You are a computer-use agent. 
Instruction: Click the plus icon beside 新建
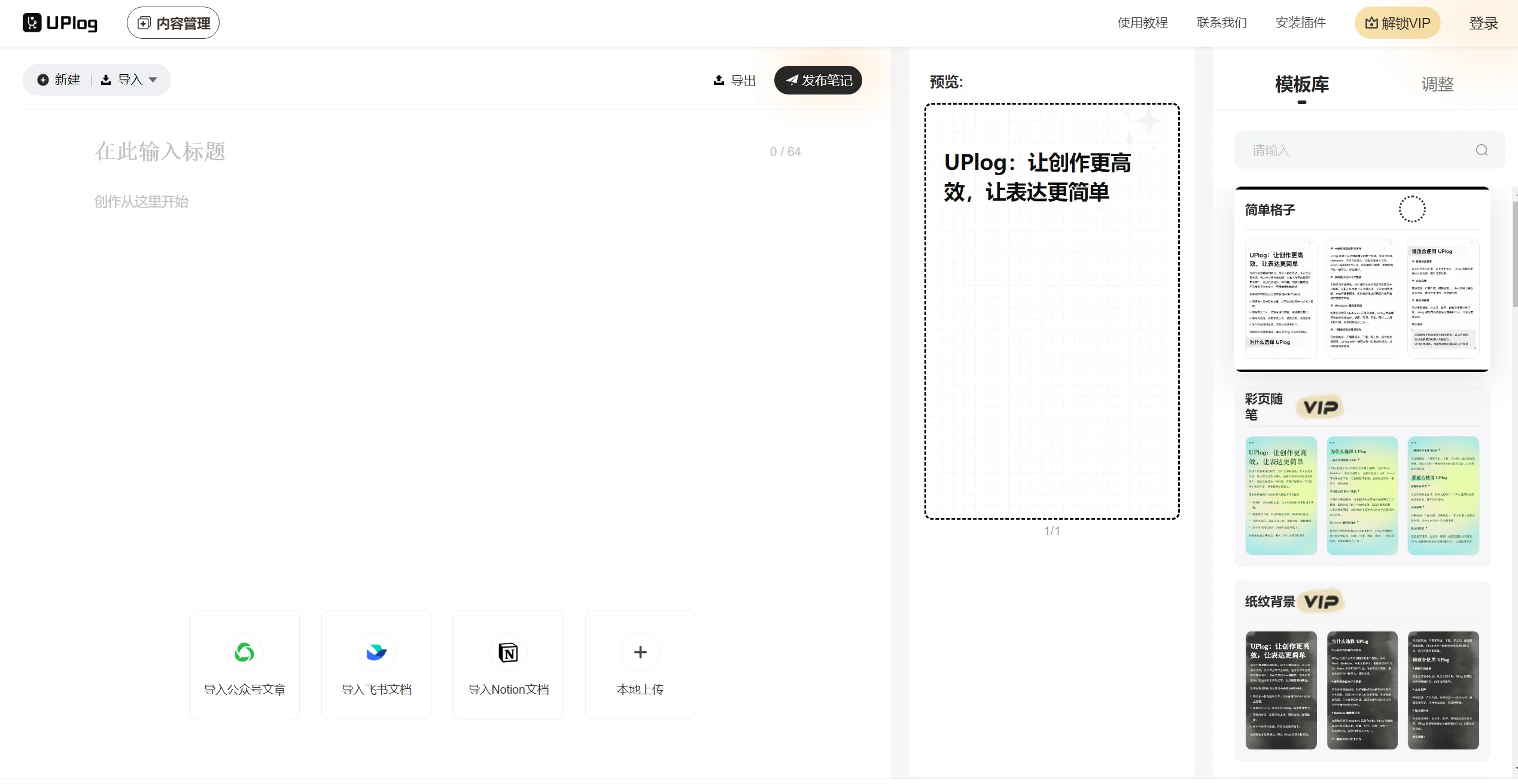42,79
